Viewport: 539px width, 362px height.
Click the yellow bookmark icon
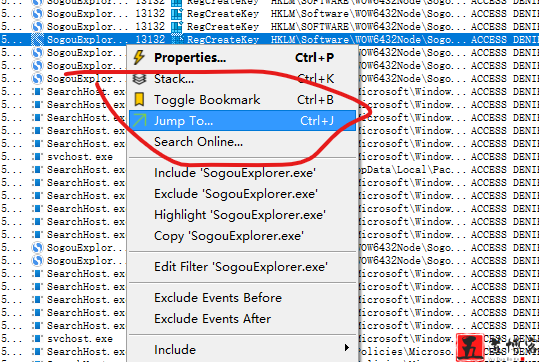(139, 99)
